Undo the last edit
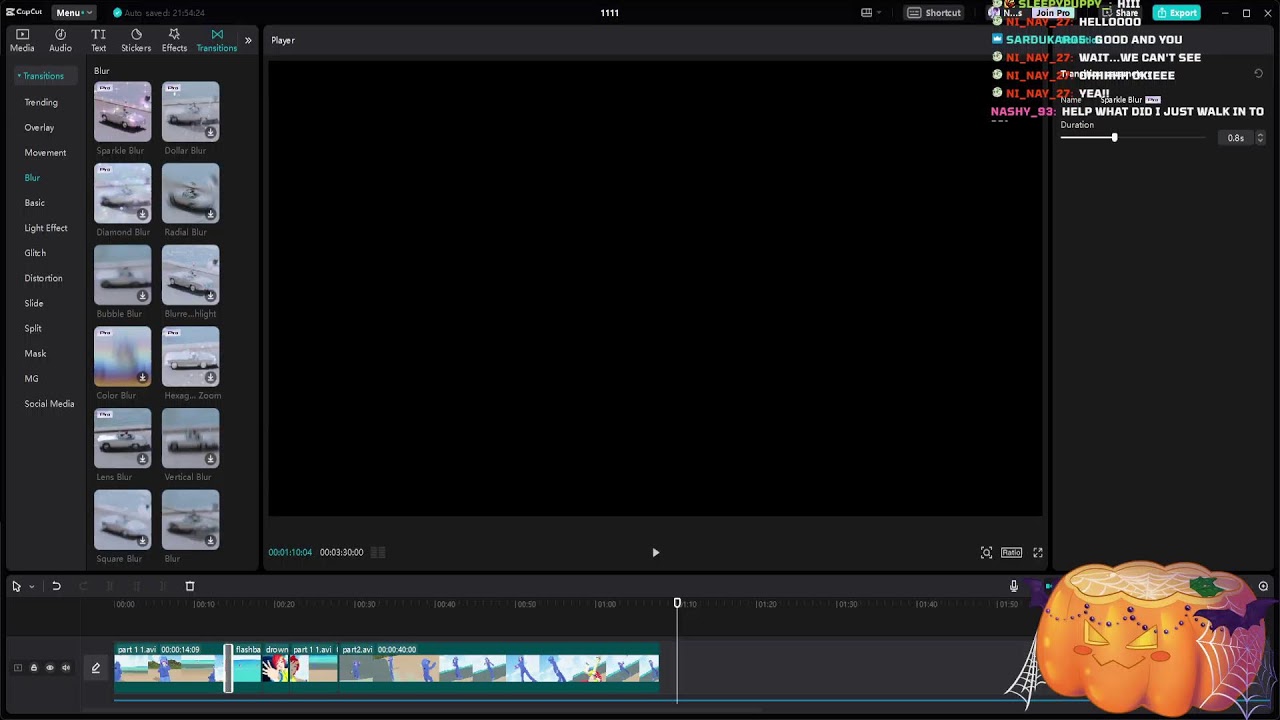Viewport: 1280px width, 720px height. pyautogui.click(x=56, y=586)
